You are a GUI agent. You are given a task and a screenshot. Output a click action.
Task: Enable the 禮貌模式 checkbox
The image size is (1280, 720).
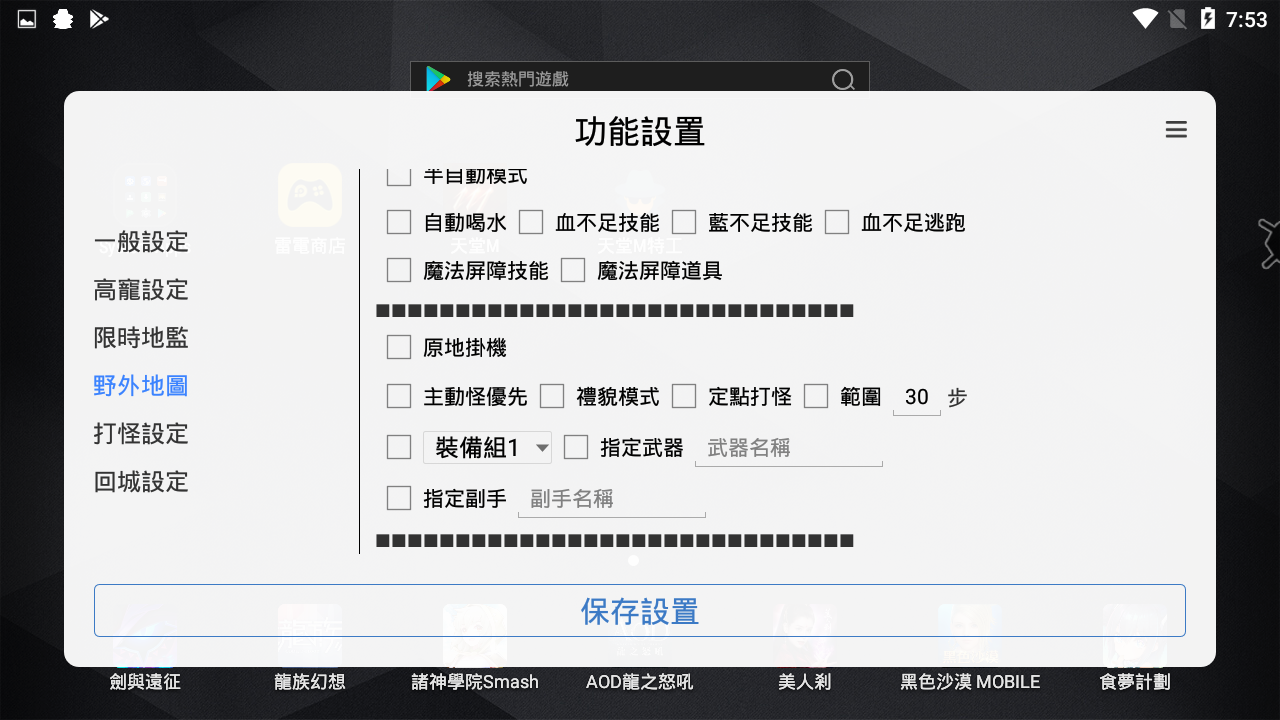552,396
